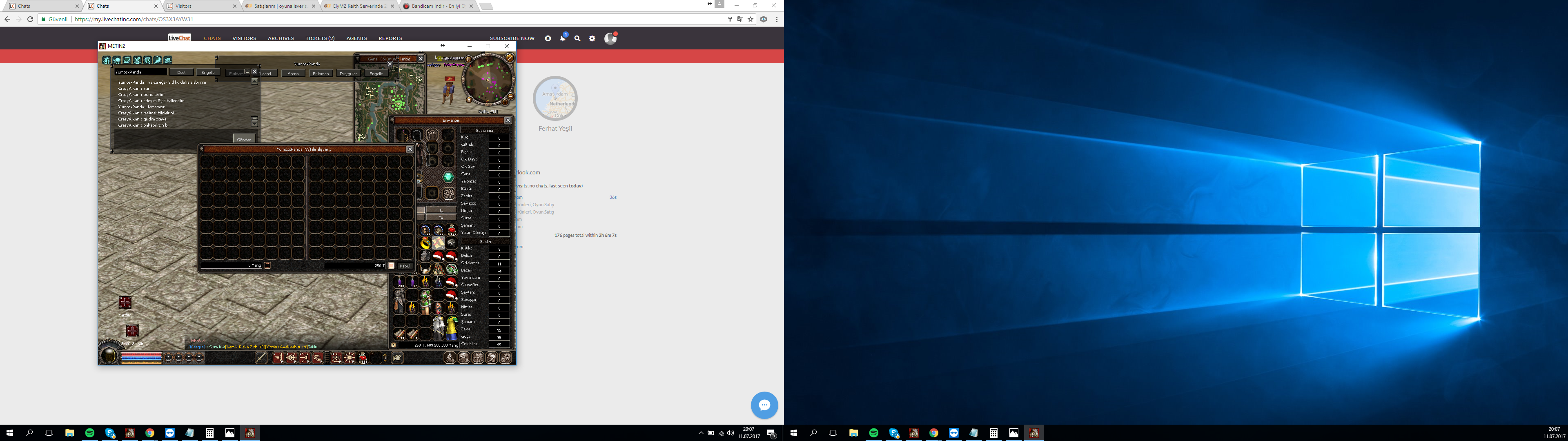Open TeamViewer from Windows taskbar
Screen dimensions: 1568x441
(x=170, y=433)
